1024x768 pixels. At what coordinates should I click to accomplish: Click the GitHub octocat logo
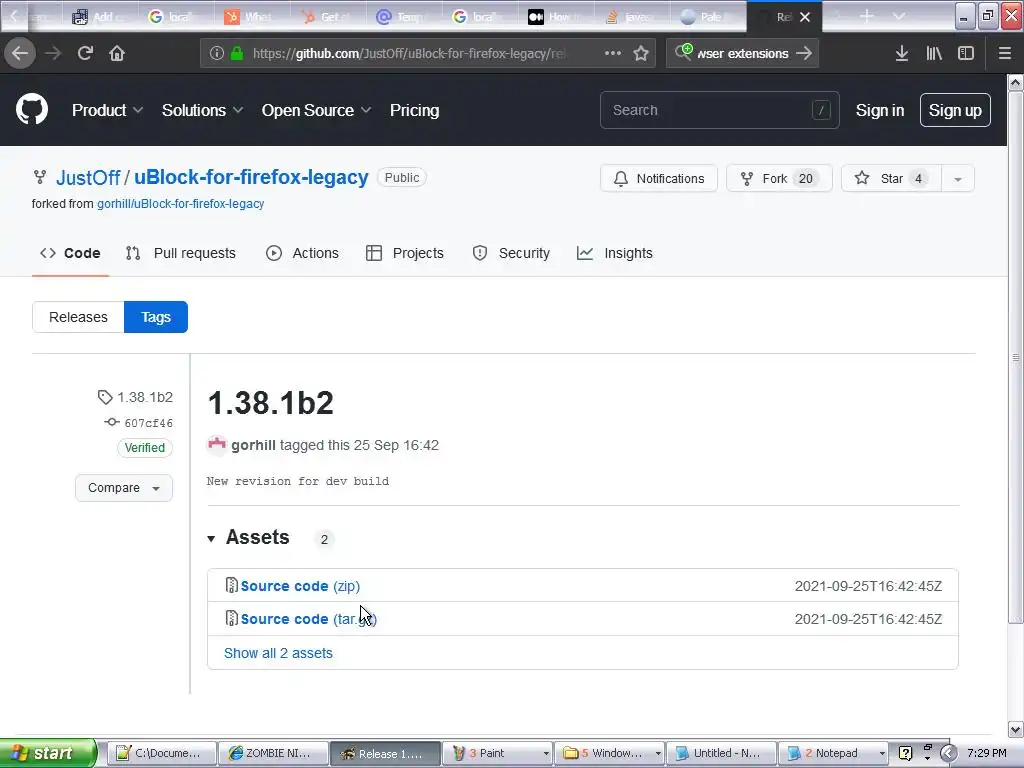[x=32, y=109]
